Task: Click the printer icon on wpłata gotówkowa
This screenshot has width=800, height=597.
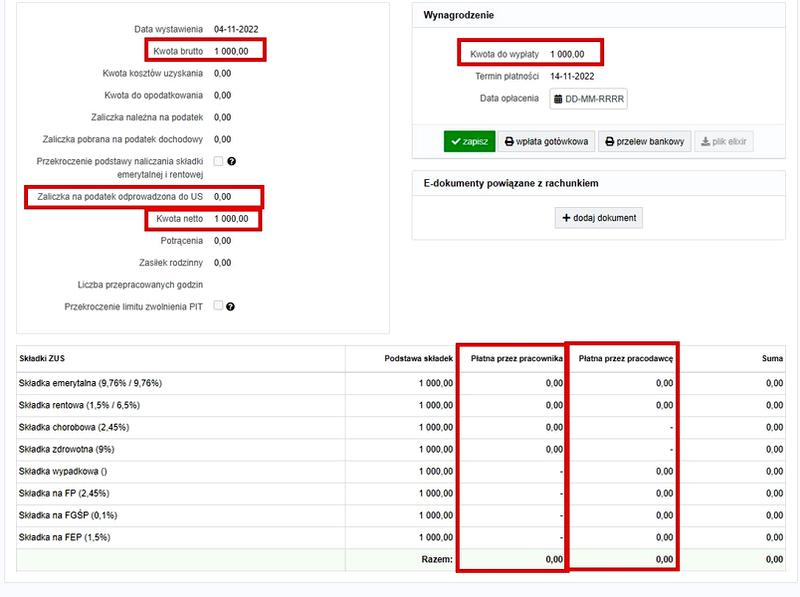Action: [509, 141]
